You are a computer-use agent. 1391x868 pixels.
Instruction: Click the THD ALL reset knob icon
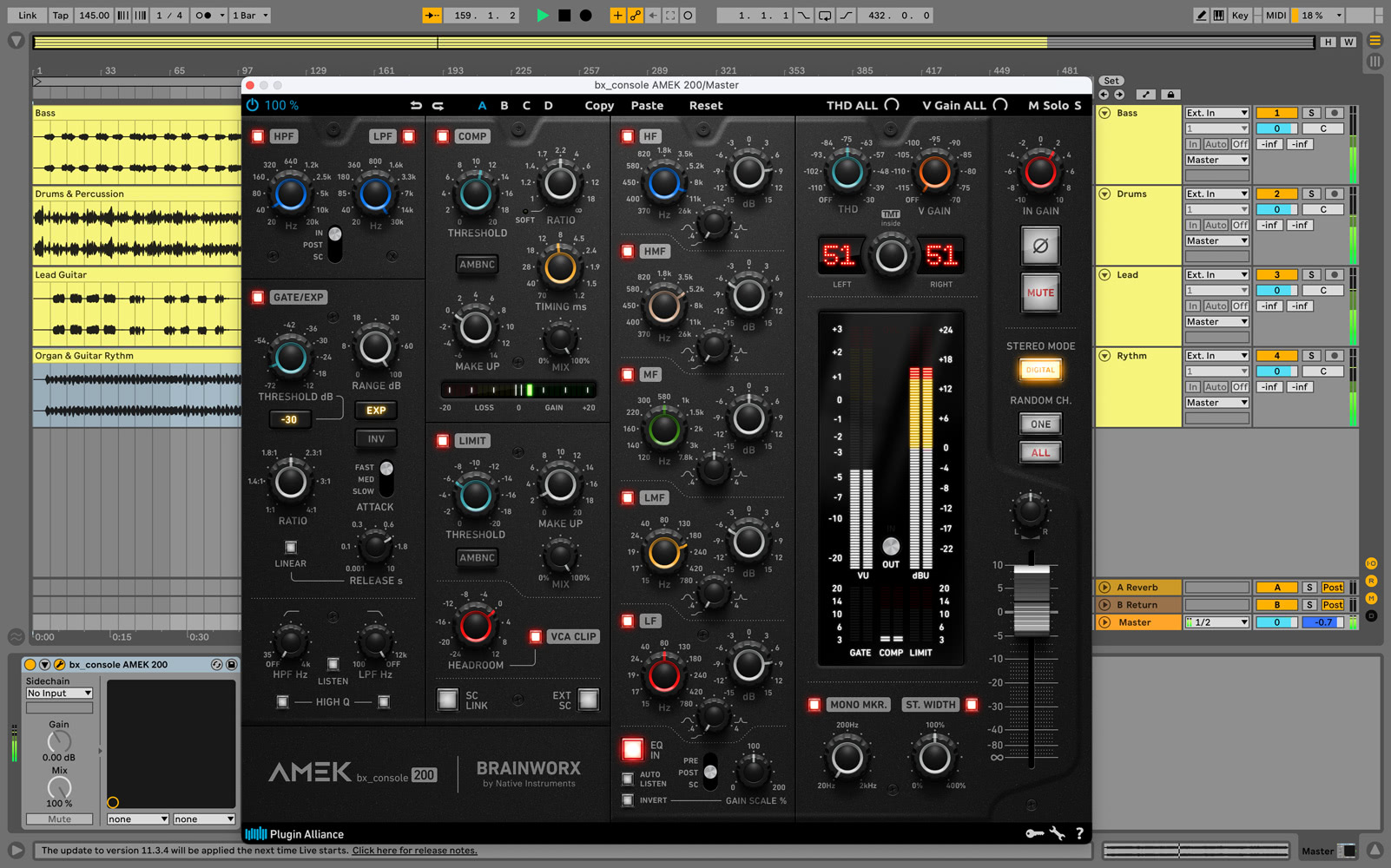[893, 105]
